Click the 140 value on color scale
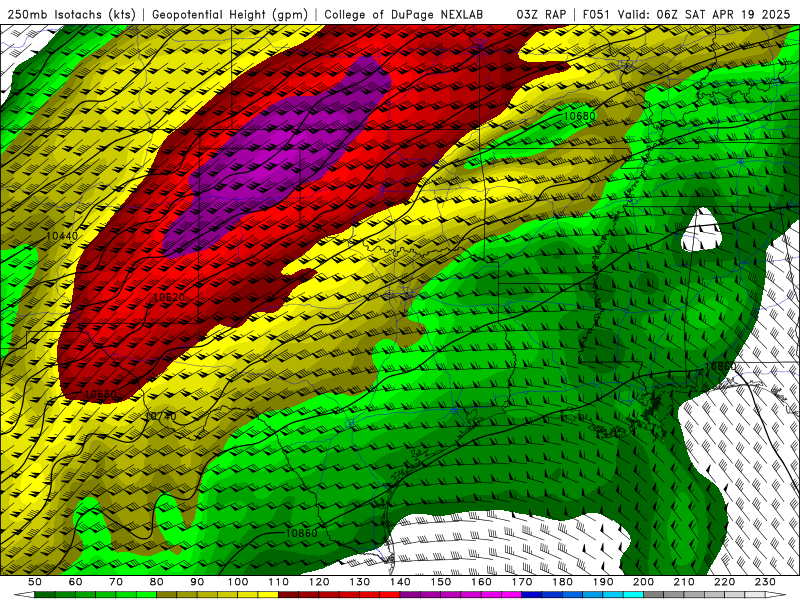 point(400,582)
